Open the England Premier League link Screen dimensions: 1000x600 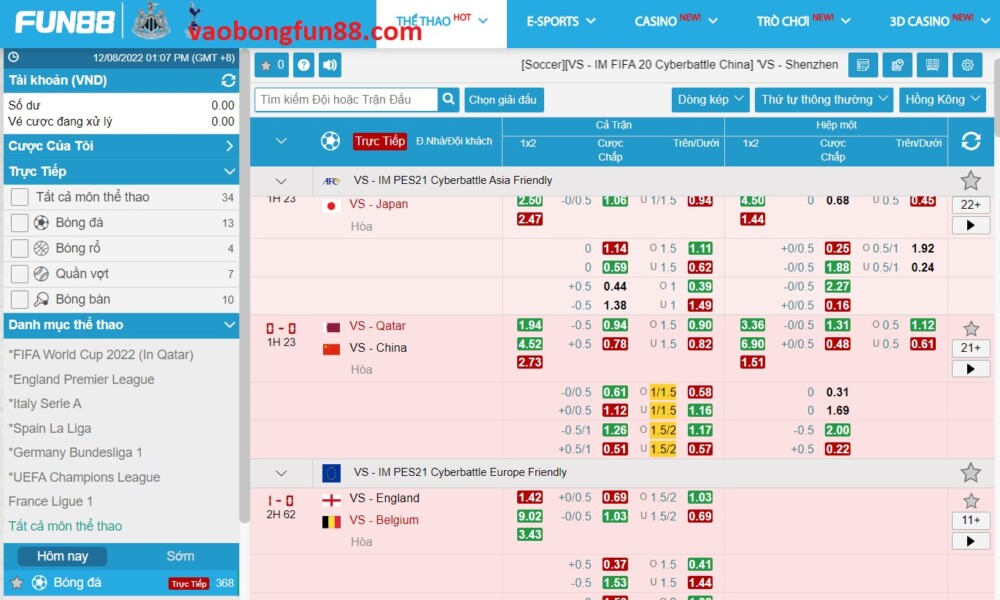pyautogui.click(x=82, y=379)
